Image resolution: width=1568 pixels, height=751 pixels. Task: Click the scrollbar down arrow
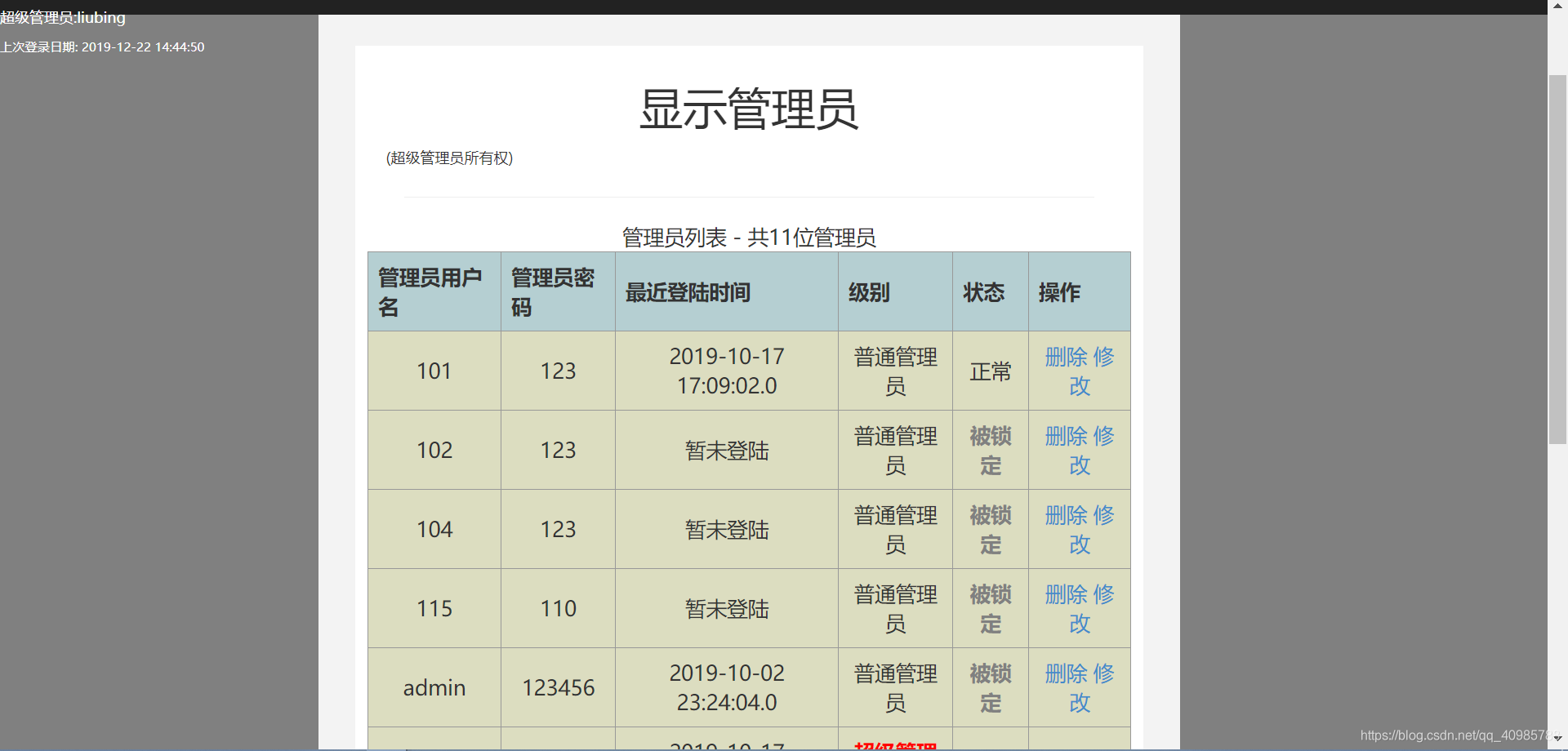tap(1557, 739)
